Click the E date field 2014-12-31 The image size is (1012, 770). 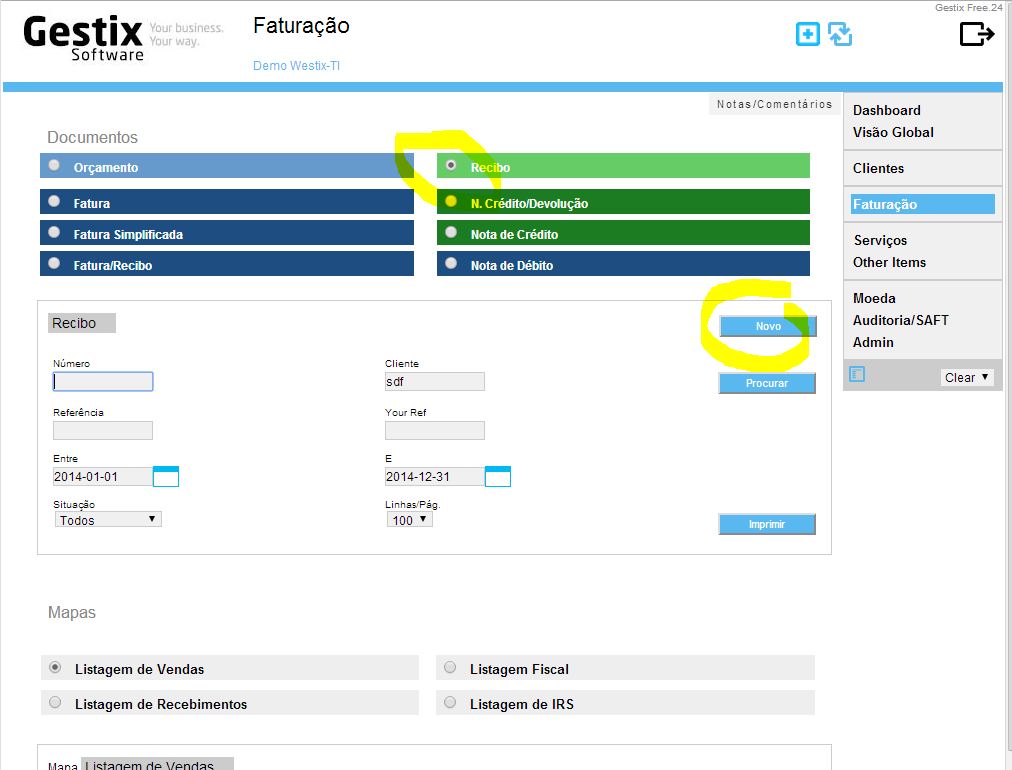coord(434,476)
